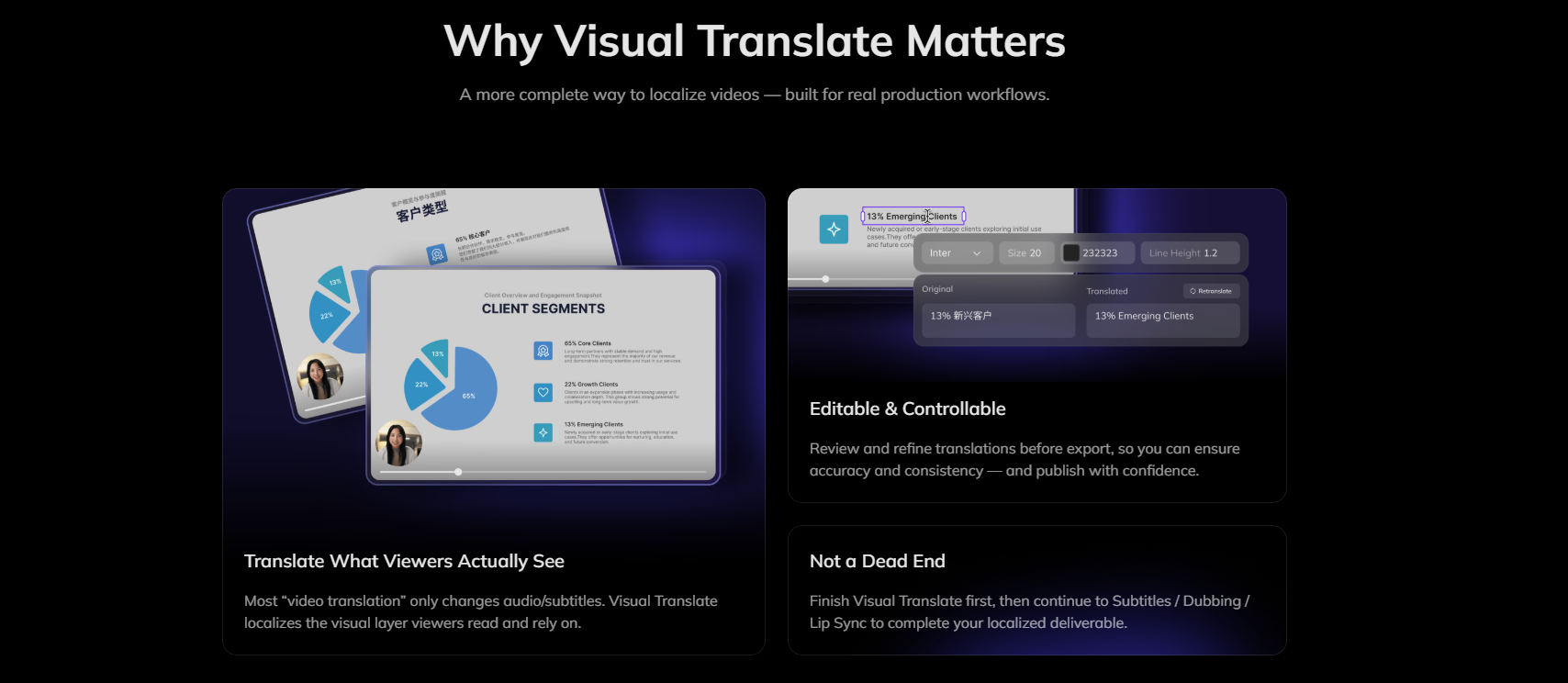Click the badge icon on the Chinese slide

point(438,254)
